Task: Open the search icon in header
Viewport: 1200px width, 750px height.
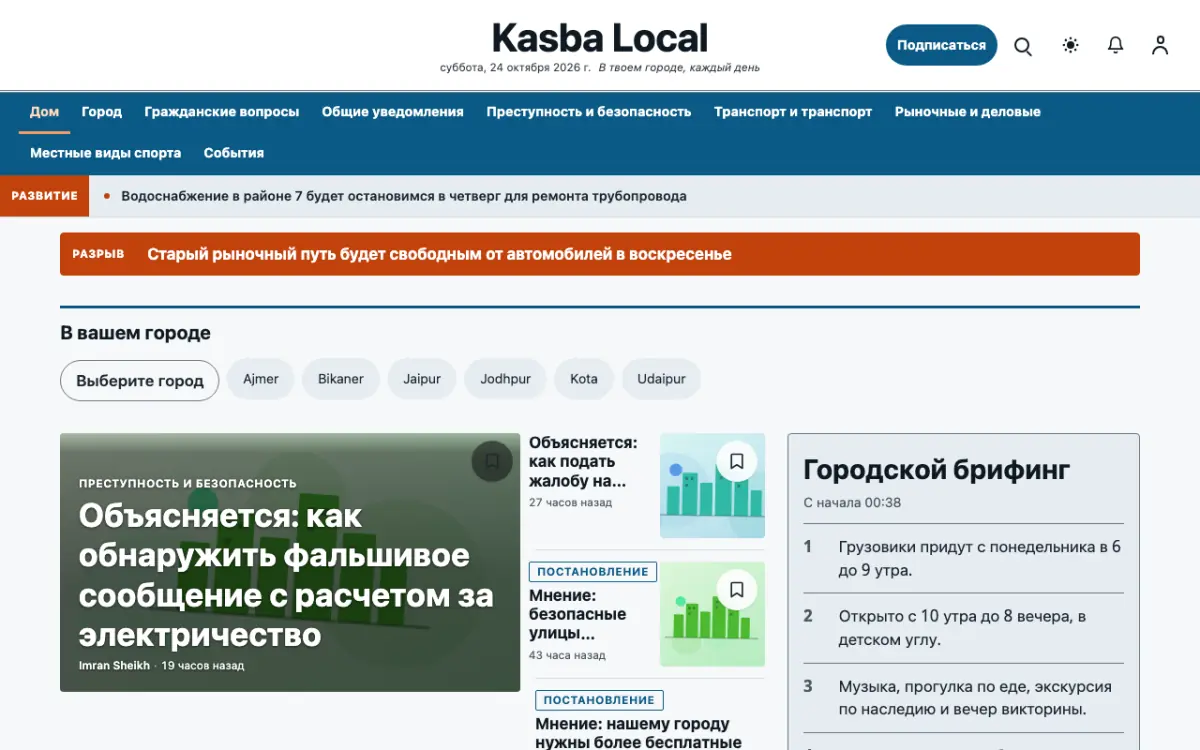Action: point(1023,46)
